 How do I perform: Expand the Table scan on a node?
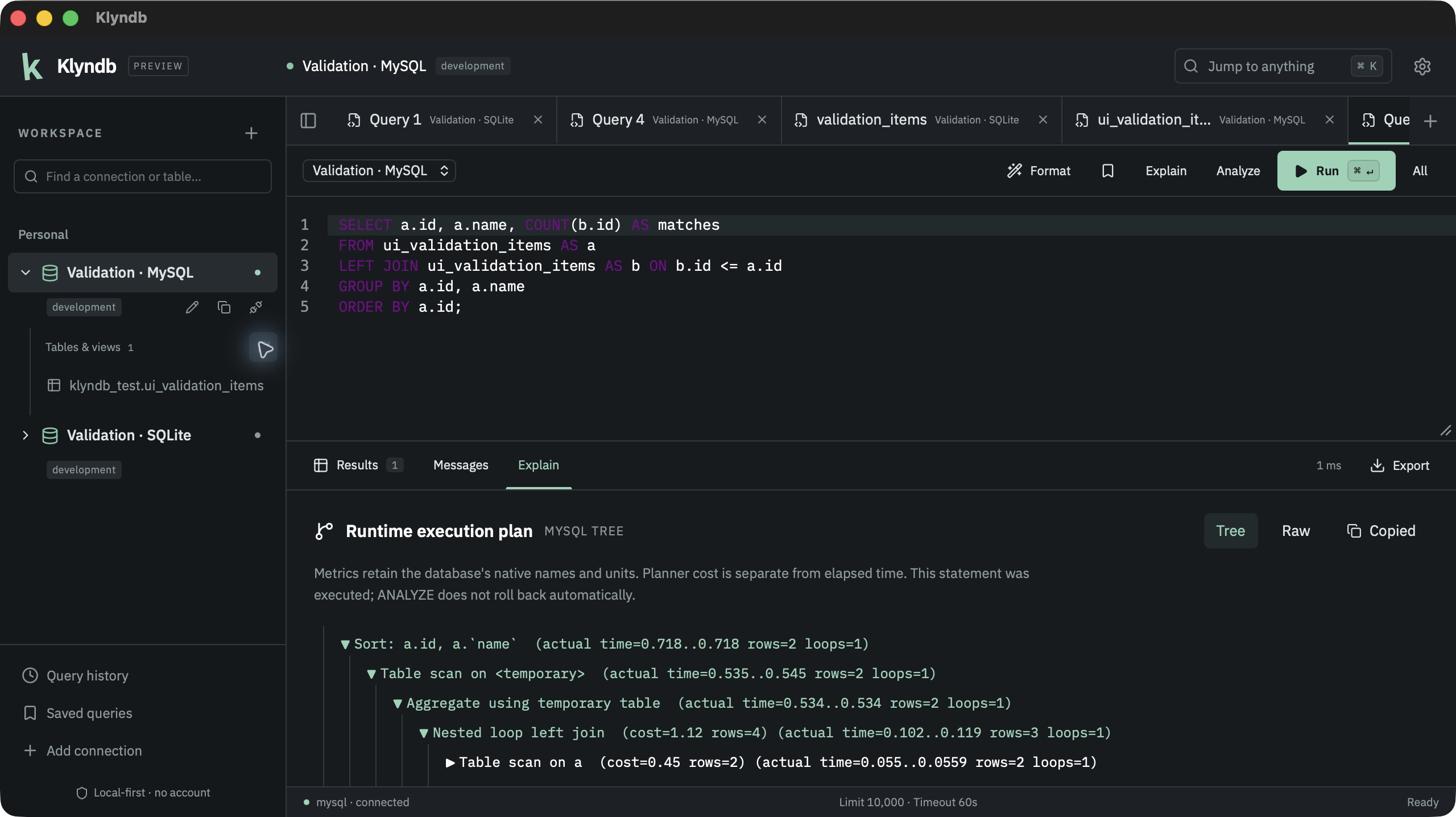[450, 763]
